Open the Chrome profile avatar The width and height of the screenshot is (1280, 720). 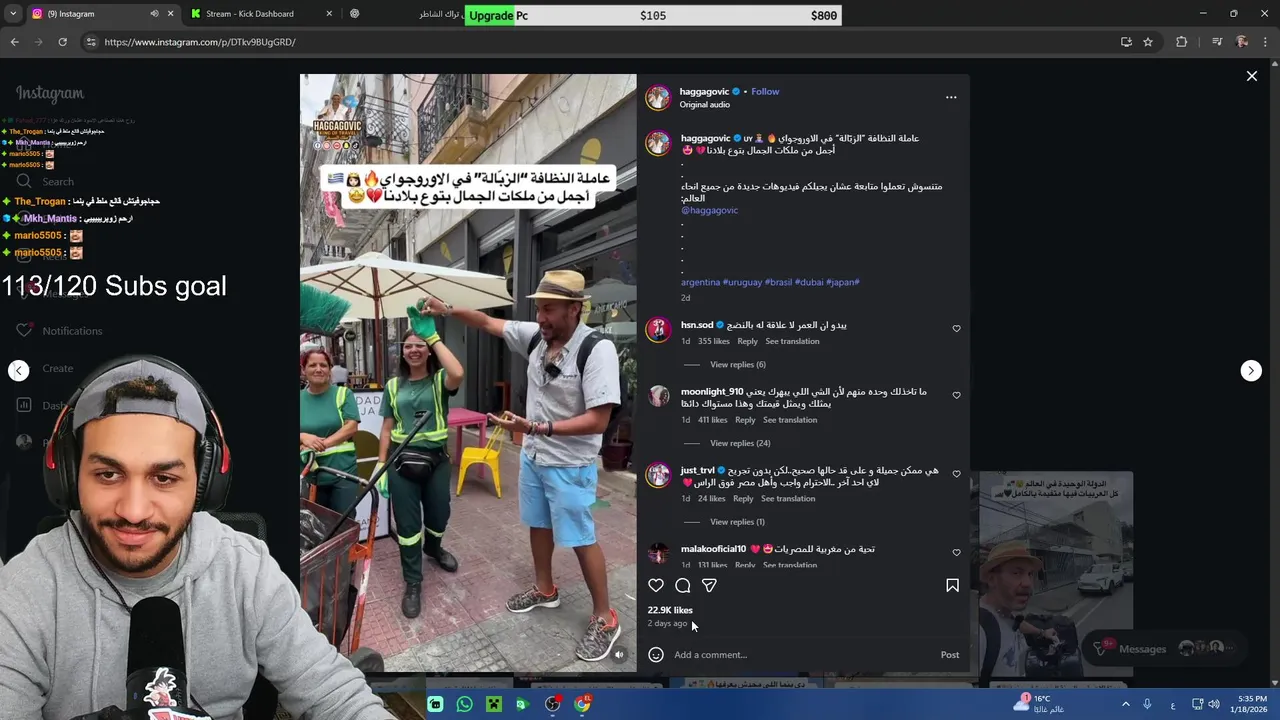tap(1242, 42)
